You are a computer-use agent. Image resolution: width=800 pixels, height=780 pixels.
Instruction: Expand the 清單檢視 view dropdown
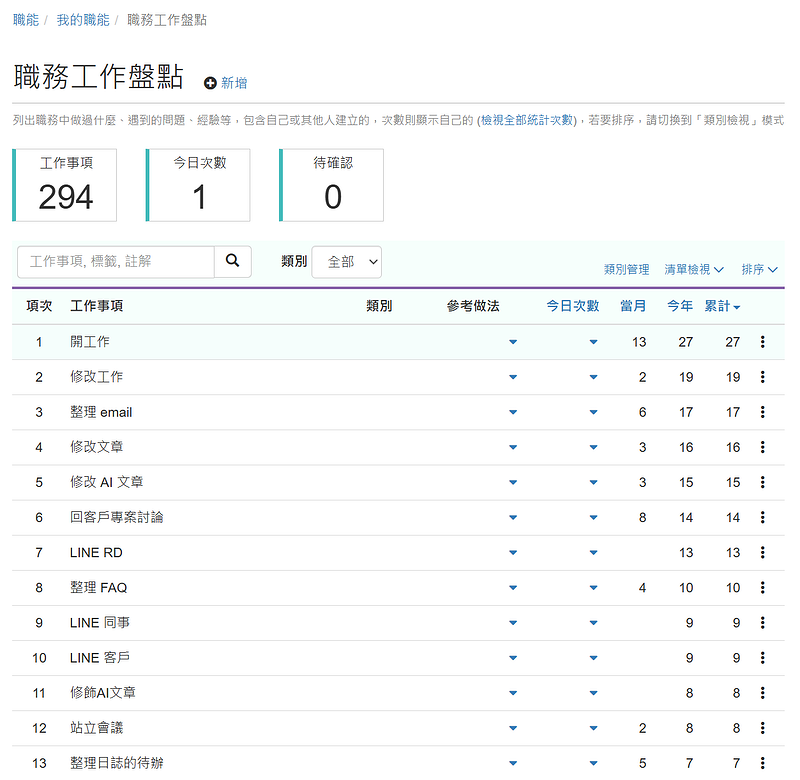coord(694,269)
